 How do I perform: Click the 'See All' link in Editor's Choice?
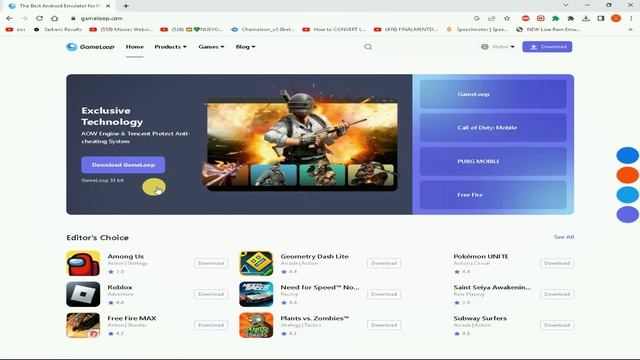tap(564, 237)
